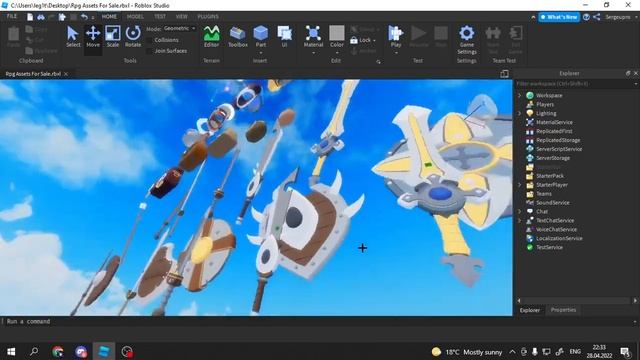This screenshot has width=640, height=360.
Task: Open the Part type dropdown arrow
Action: coord(260,53)
